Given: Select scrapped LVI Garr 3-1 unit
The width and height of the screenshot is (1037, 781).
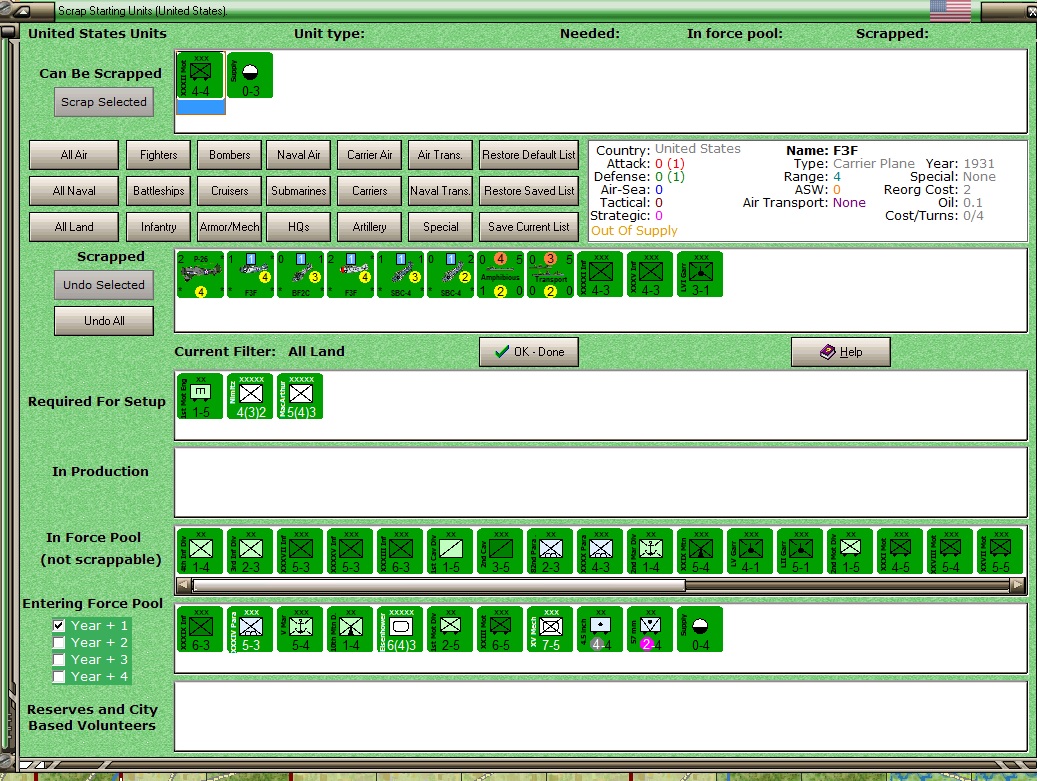Looking at the screenshot, I should [700, 274].
